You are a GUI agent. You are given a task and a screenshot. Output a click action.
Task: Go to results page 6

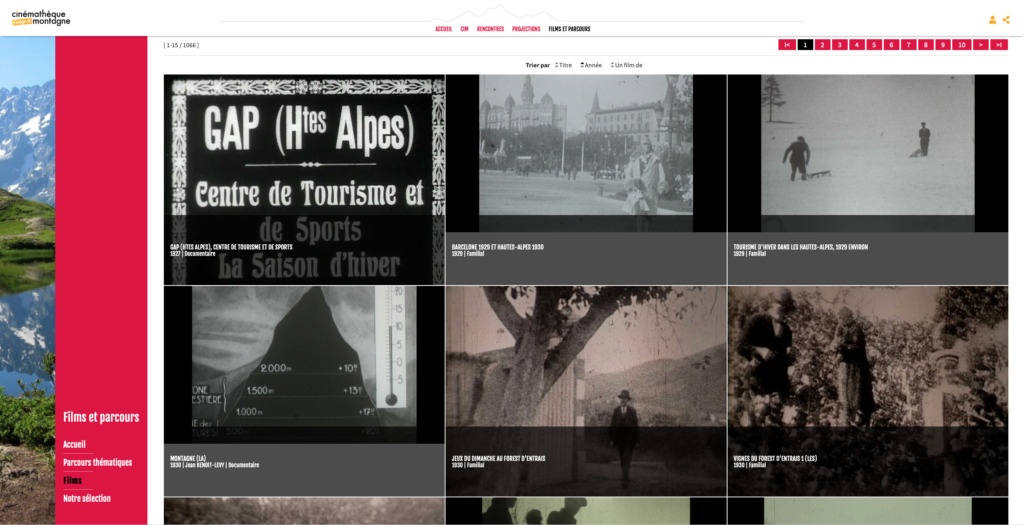(x=891, y=44)
